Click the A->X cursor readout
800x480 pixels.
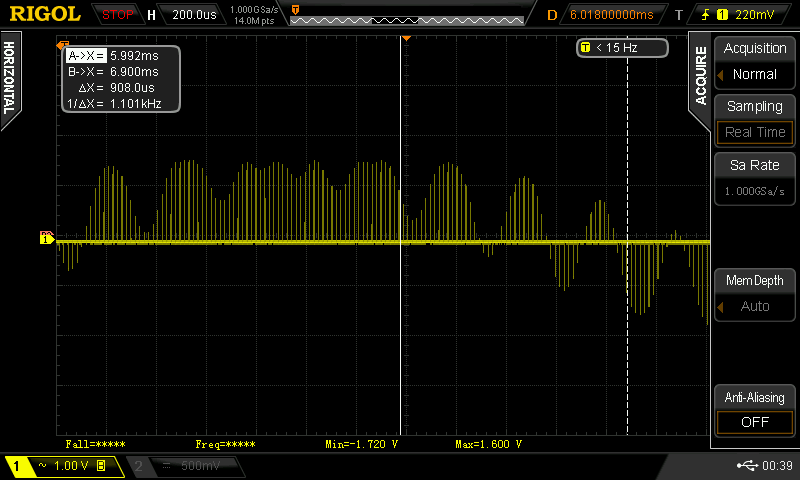click(113, 56)
